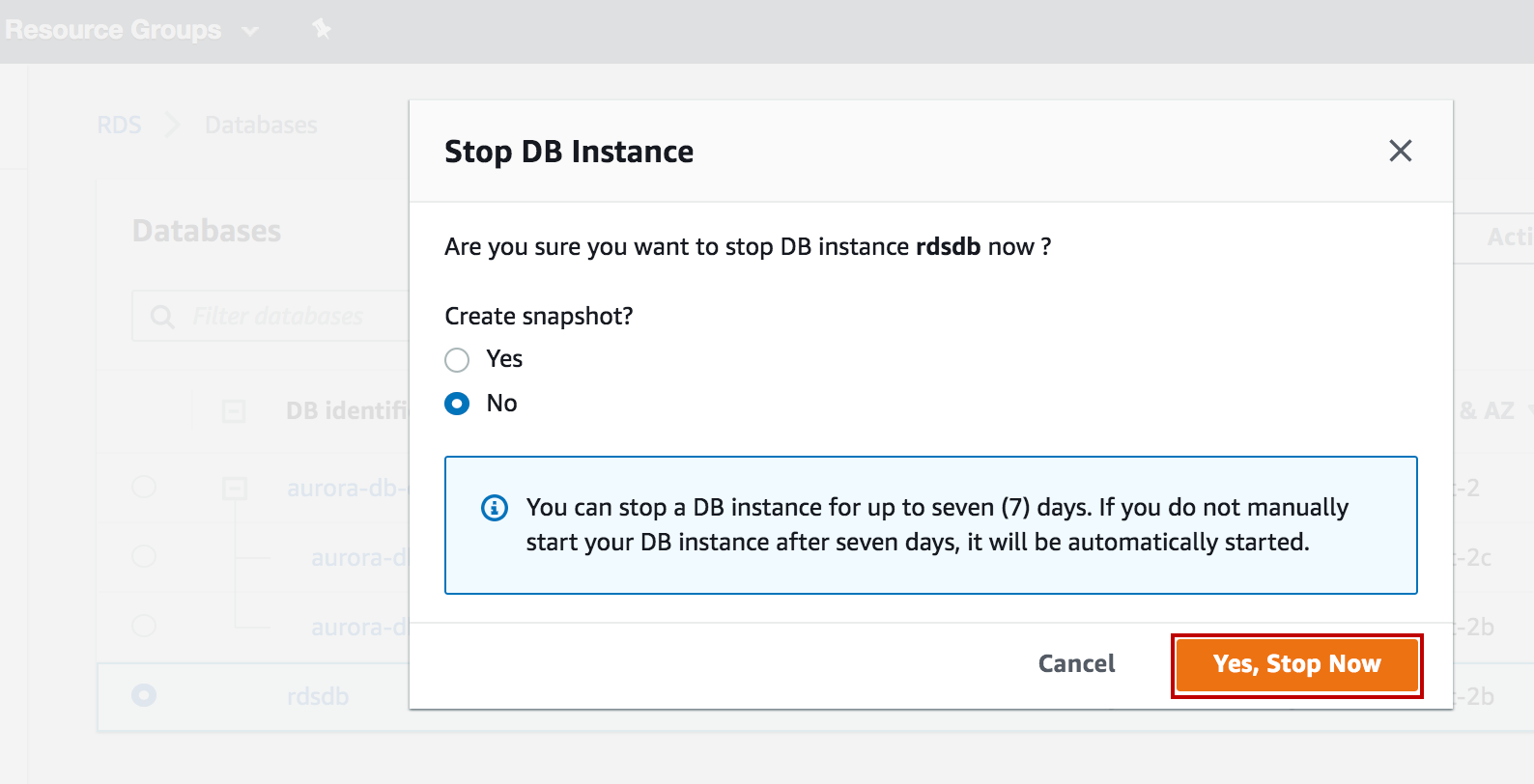Click the Databases panel heading

[207, 231]
